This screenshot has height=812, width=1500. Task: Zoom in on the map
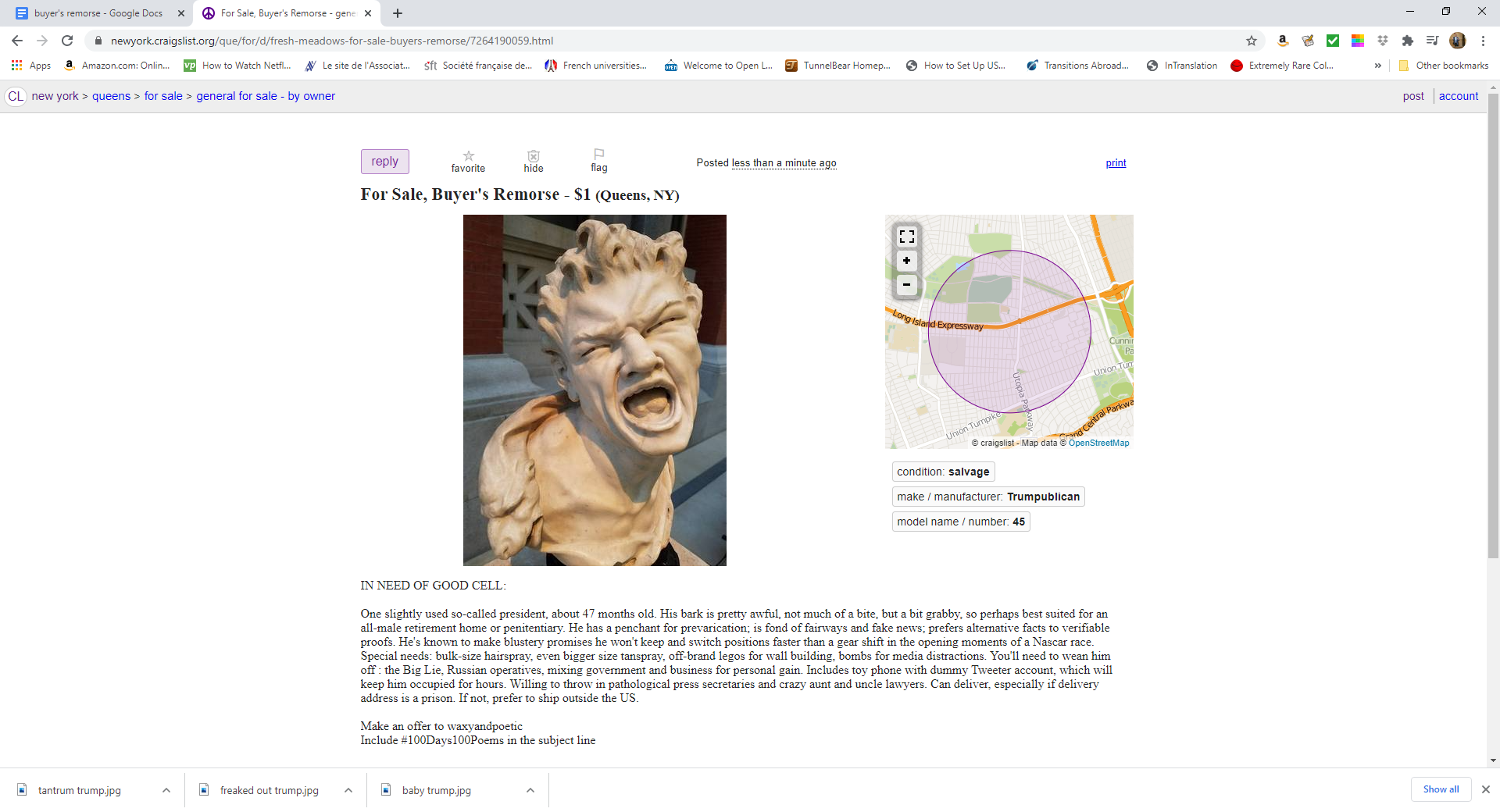tap(906, 261)
